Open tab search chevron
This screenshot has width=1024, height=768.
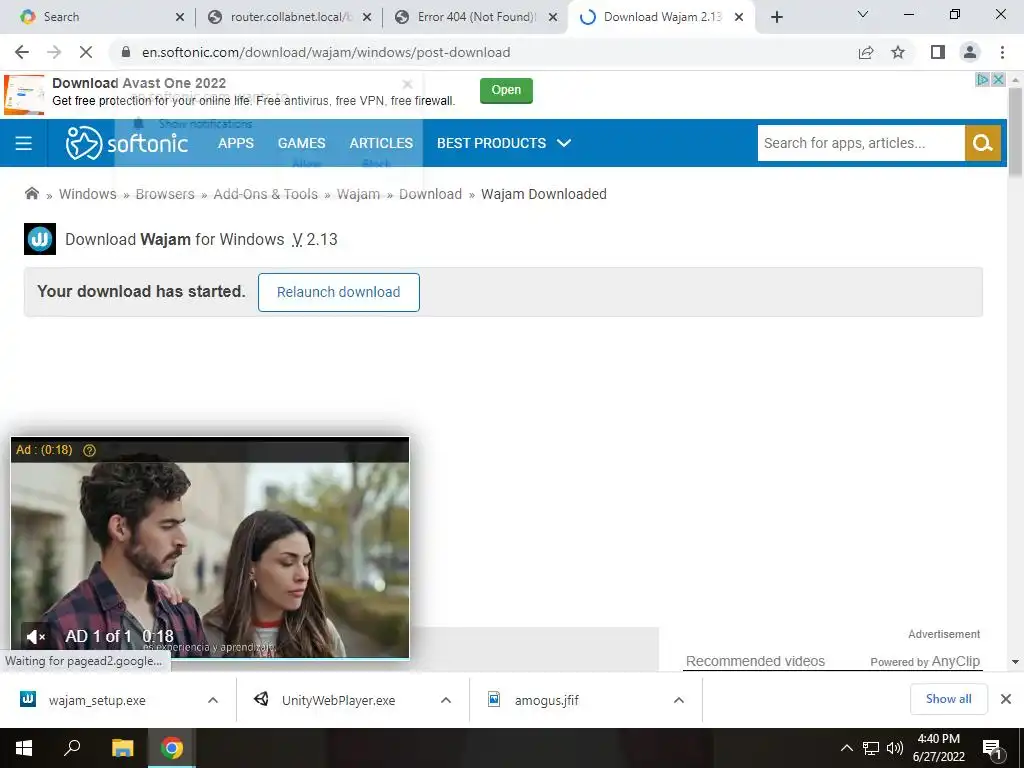point(863,14)
